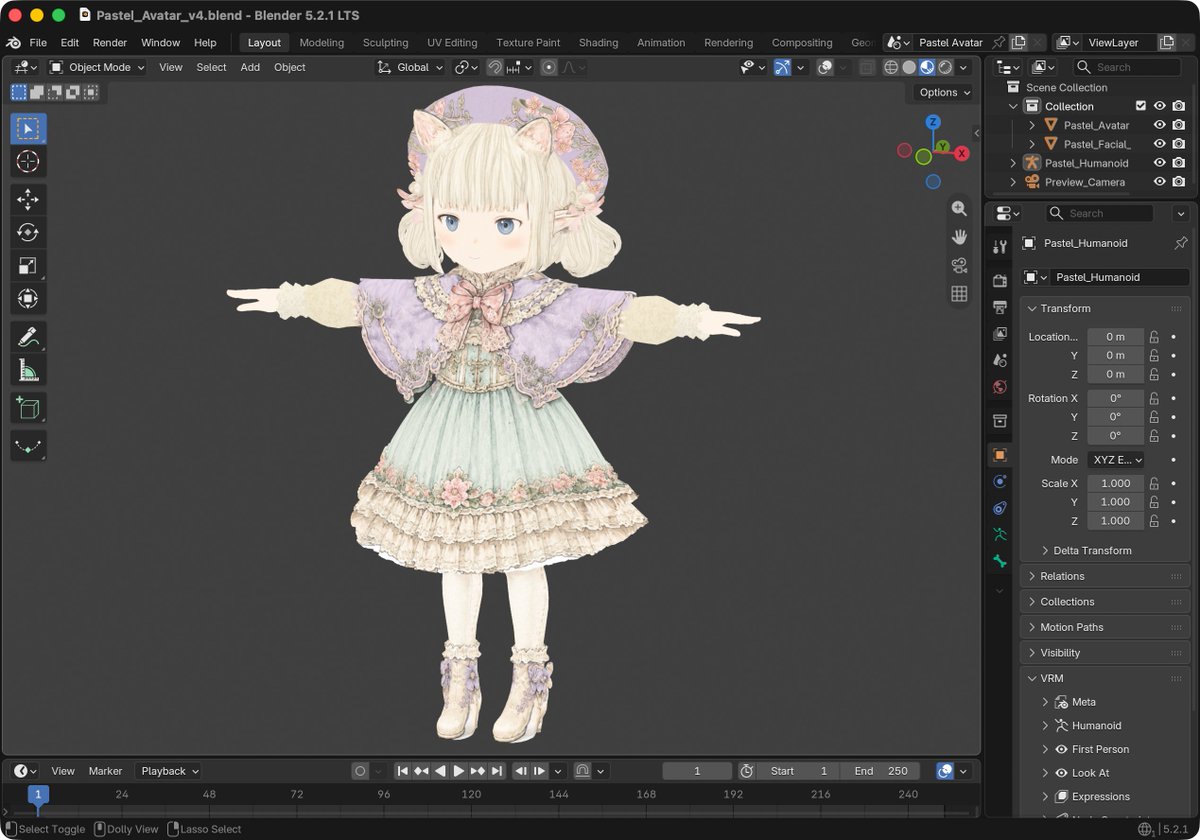Viewport: 1200px width, 840px height.
Task: Play the animation forward
Action: [459, 771]
